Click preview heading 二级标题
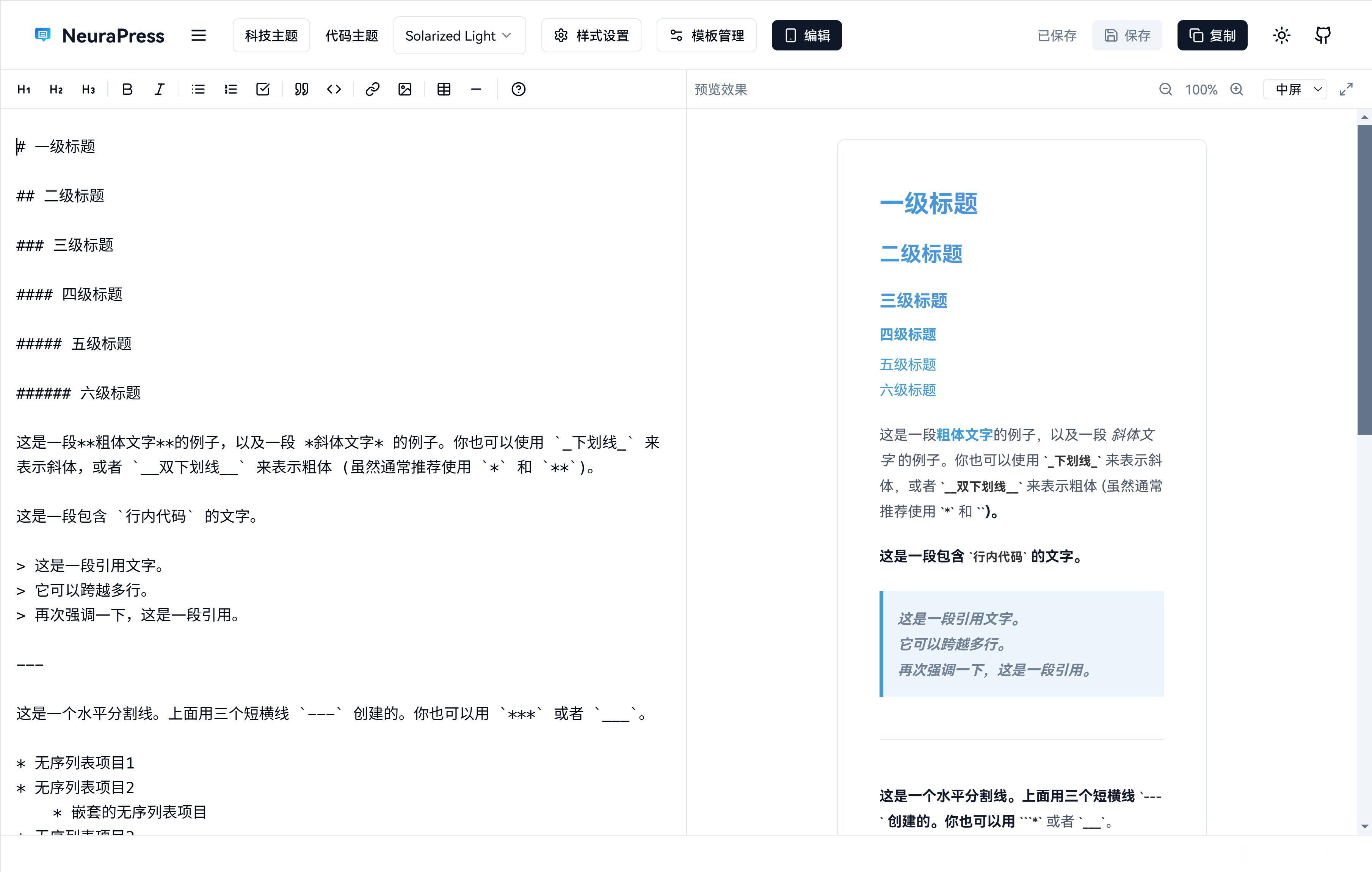This screenshot has height=872, width=1372. pyautogui.click(x=921, y=254)
